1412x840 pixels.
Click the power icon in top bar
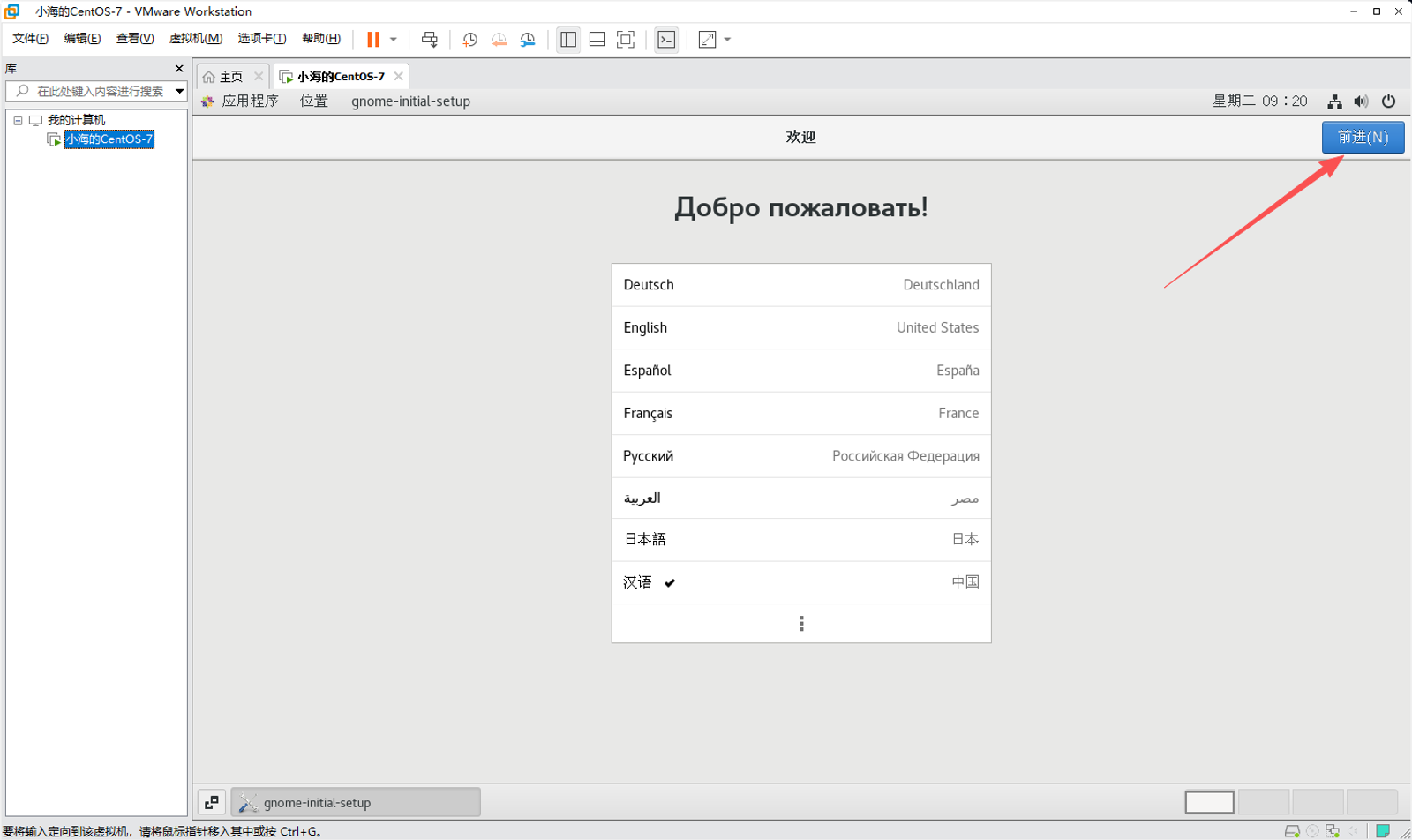[1388, 101]
